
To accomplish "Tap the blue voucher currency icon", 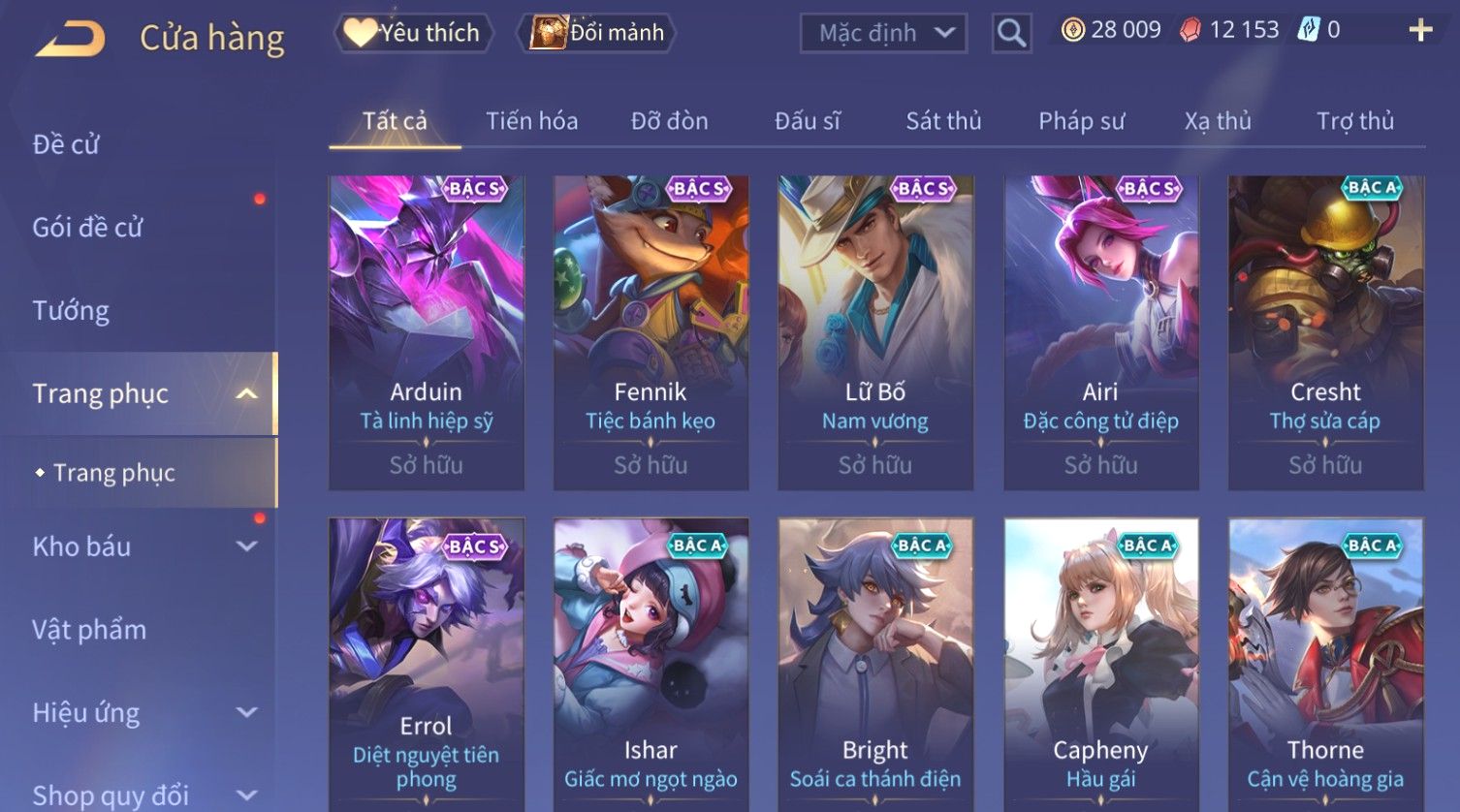I will tap(1309, 30).
